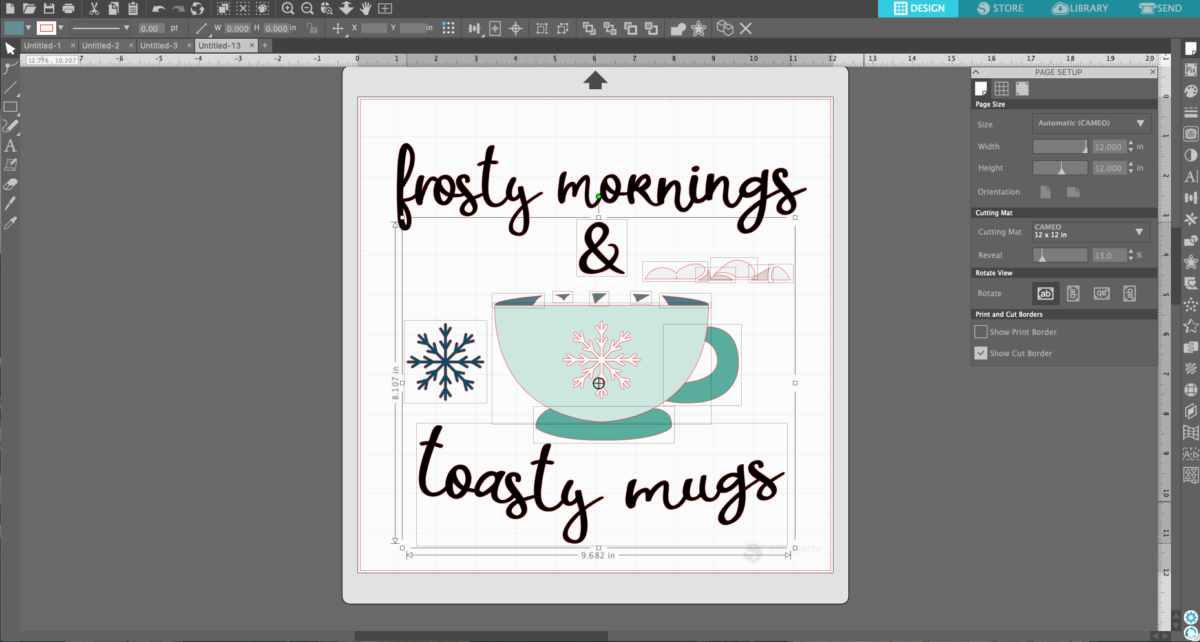This screenshot has width=1200, height=642.
Task: Open the Size Automatic (CAMEO) dropdown
Action: (1091, 124)
